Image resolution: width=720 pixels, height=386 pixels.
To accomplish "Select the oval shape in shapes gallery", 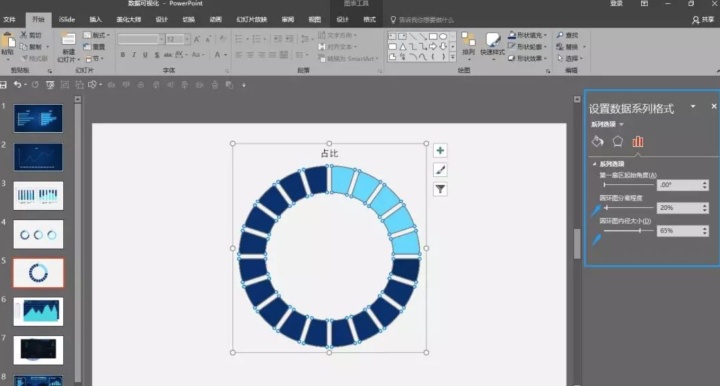I will point(443,36).
